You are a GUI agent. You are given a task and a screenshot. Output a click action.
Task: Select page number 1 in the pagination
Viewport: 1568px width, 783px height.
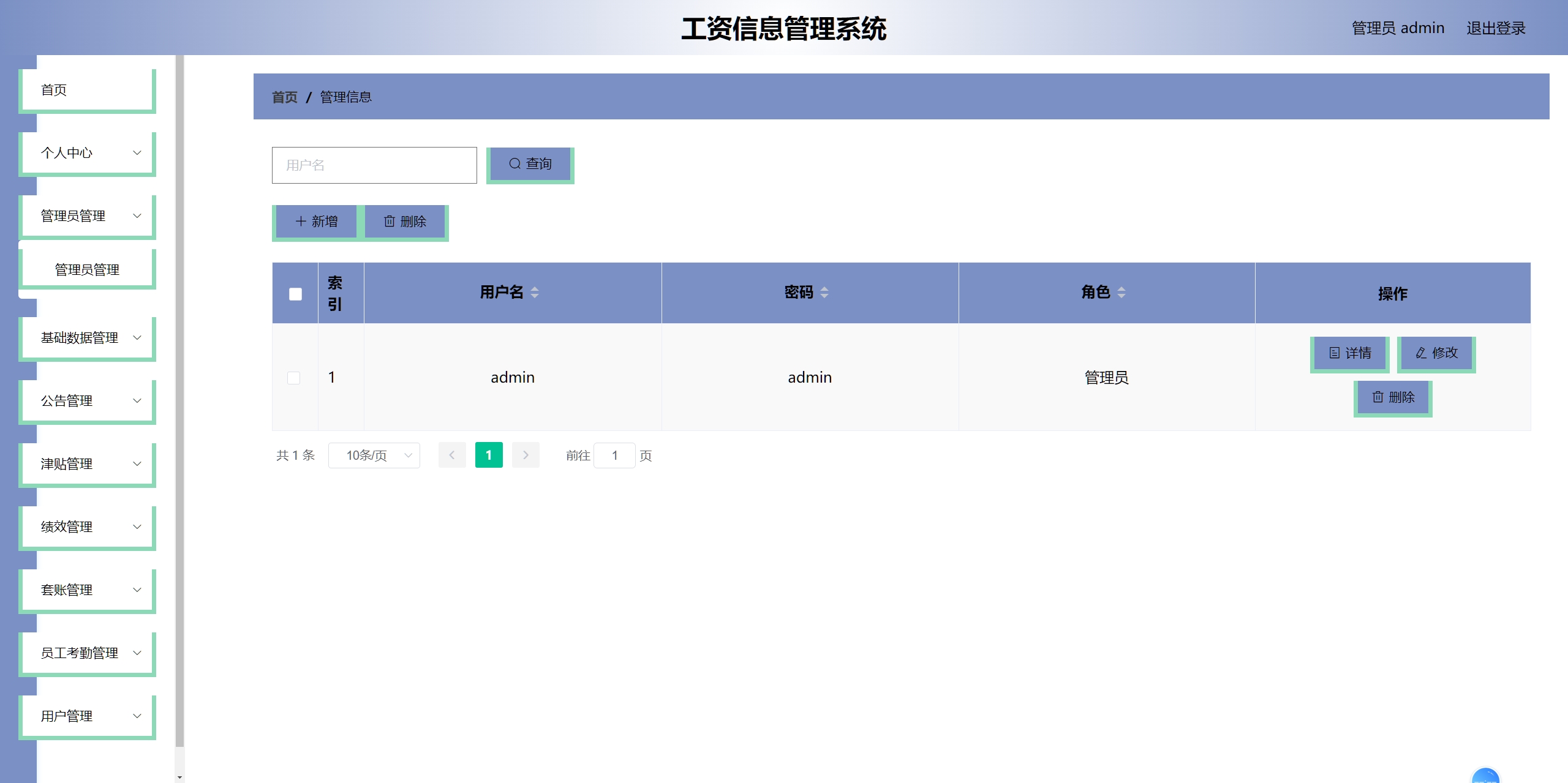[x=489, y=455]
